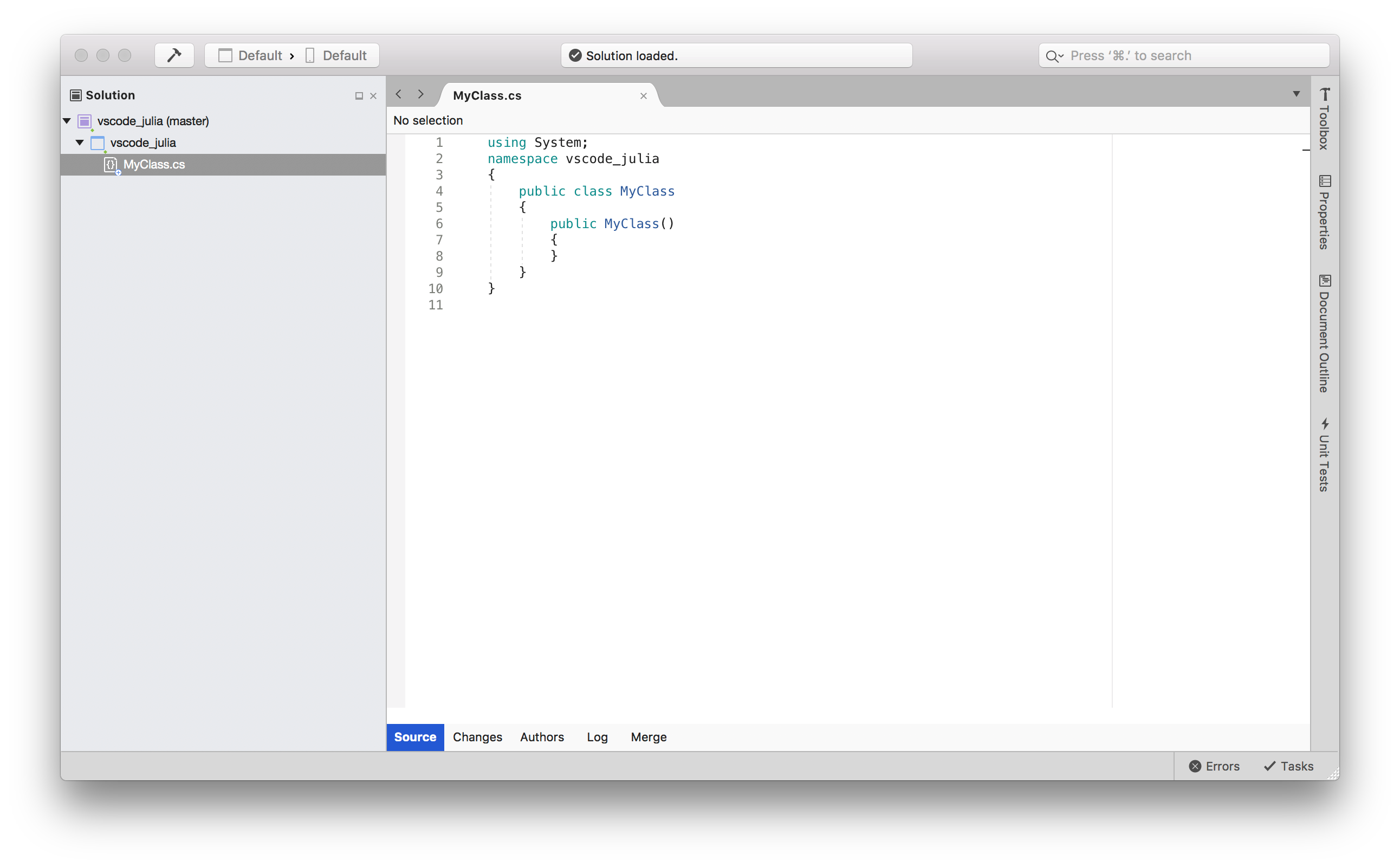Open the Properties panel
This screenshot has width=1400, height=867.
coord(1325,212)
